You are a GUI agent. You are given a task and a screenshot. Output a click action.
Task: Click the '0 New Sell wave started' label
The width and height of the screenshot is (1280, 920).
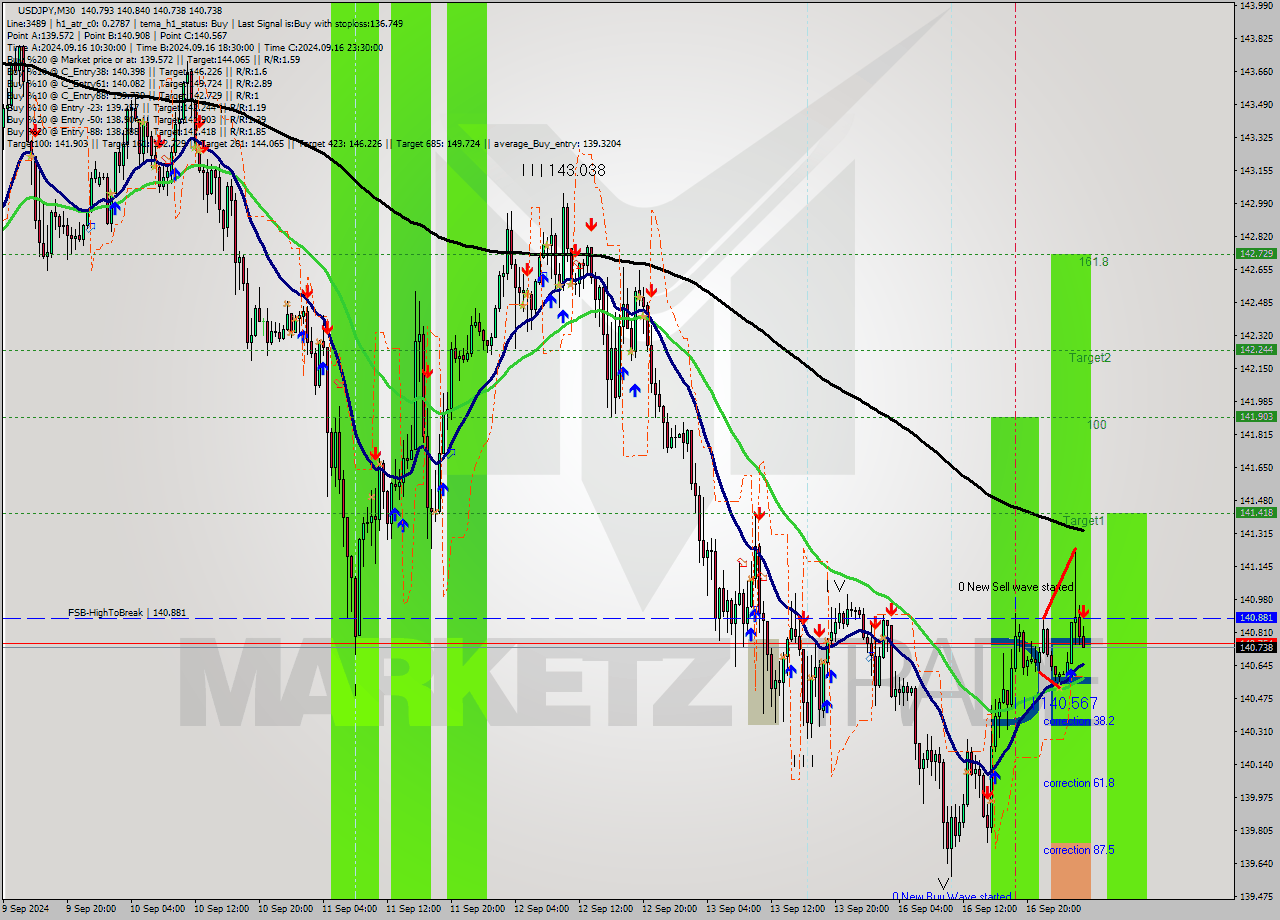click(x=1016, y=587)
